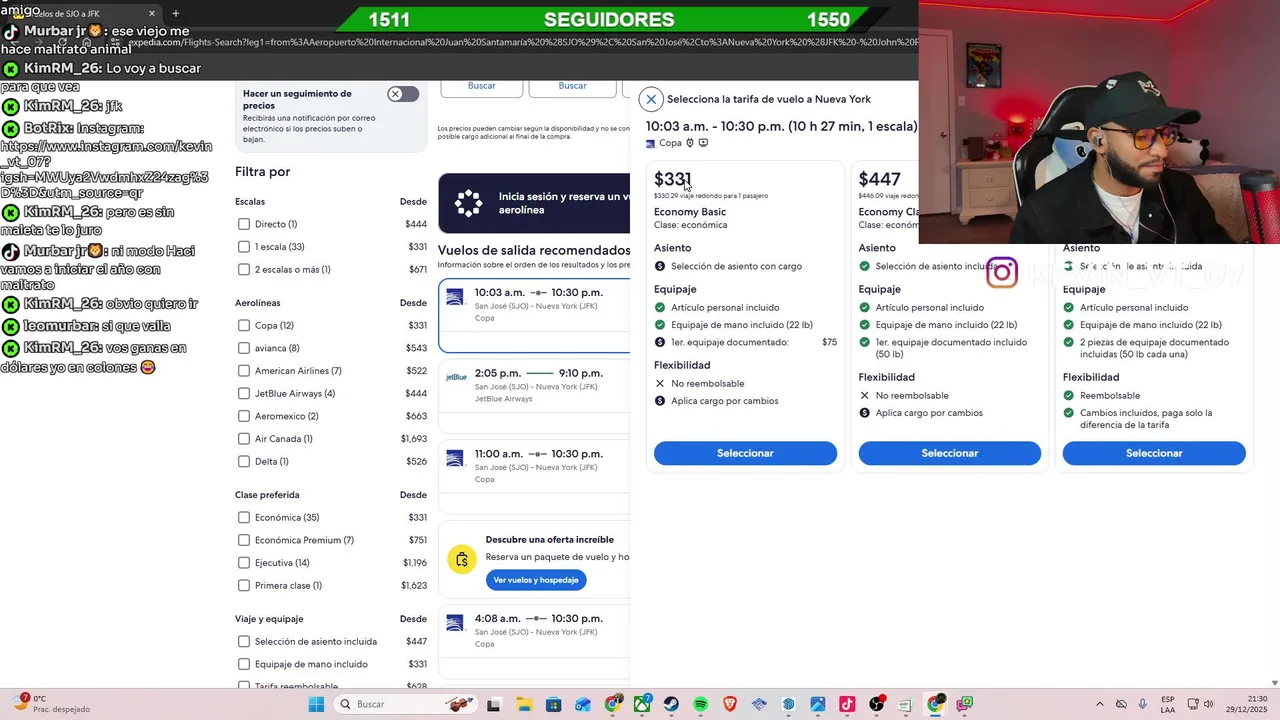Click the Inicia sesión y reserva banner
This screenshot has height=720, width=1280.
click(x=534, y=203)
